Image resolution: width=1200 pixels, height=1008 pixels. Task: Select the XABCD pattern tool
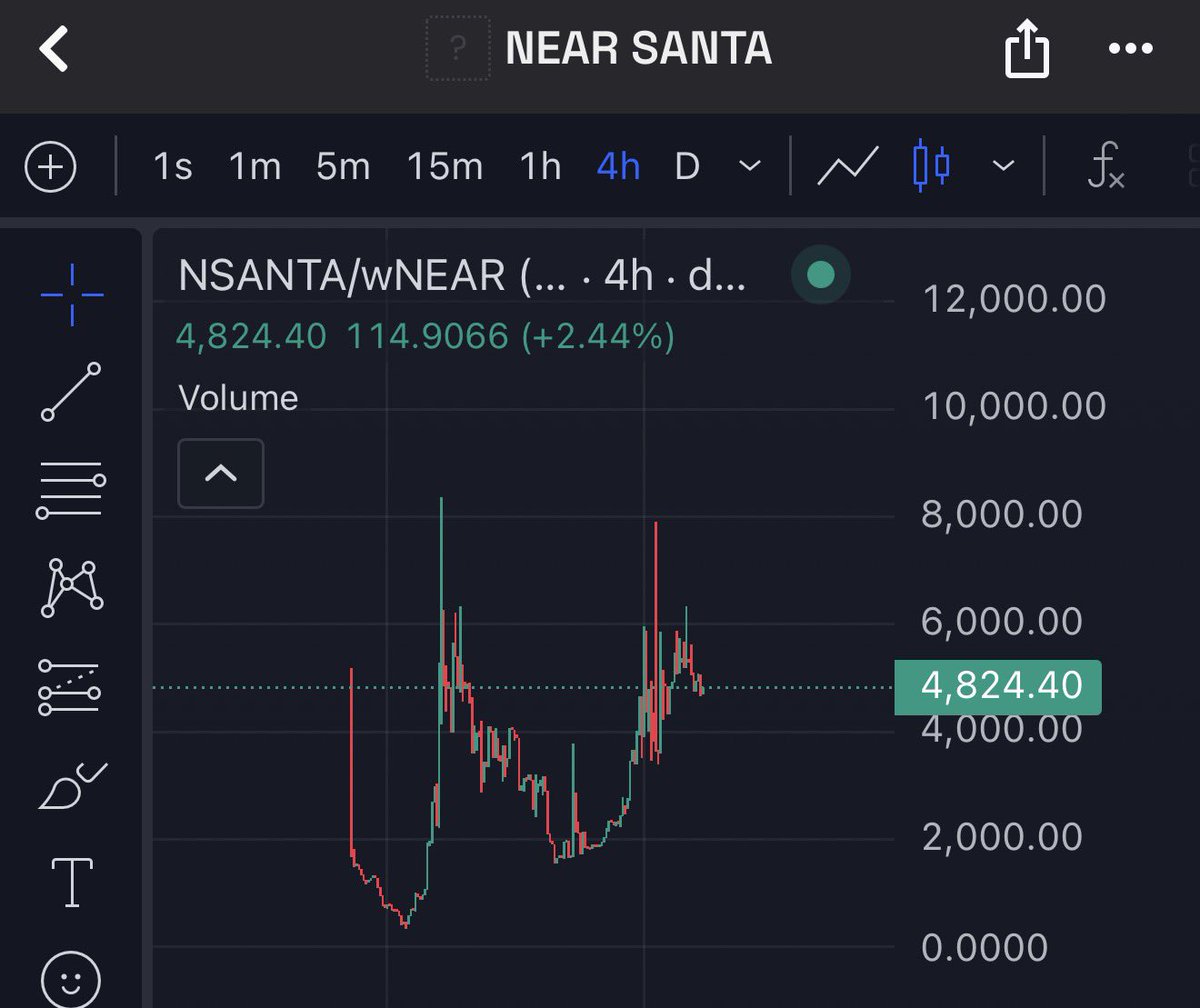(71, 588)
